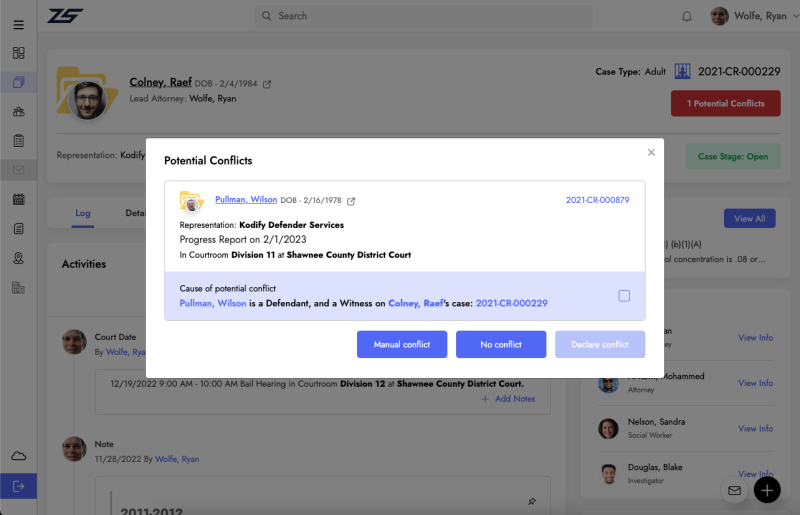Open the dashboard icon in sidebar
Image resolution: width=800 pixels, height=515 pixels.
click(x=18, y=53)
